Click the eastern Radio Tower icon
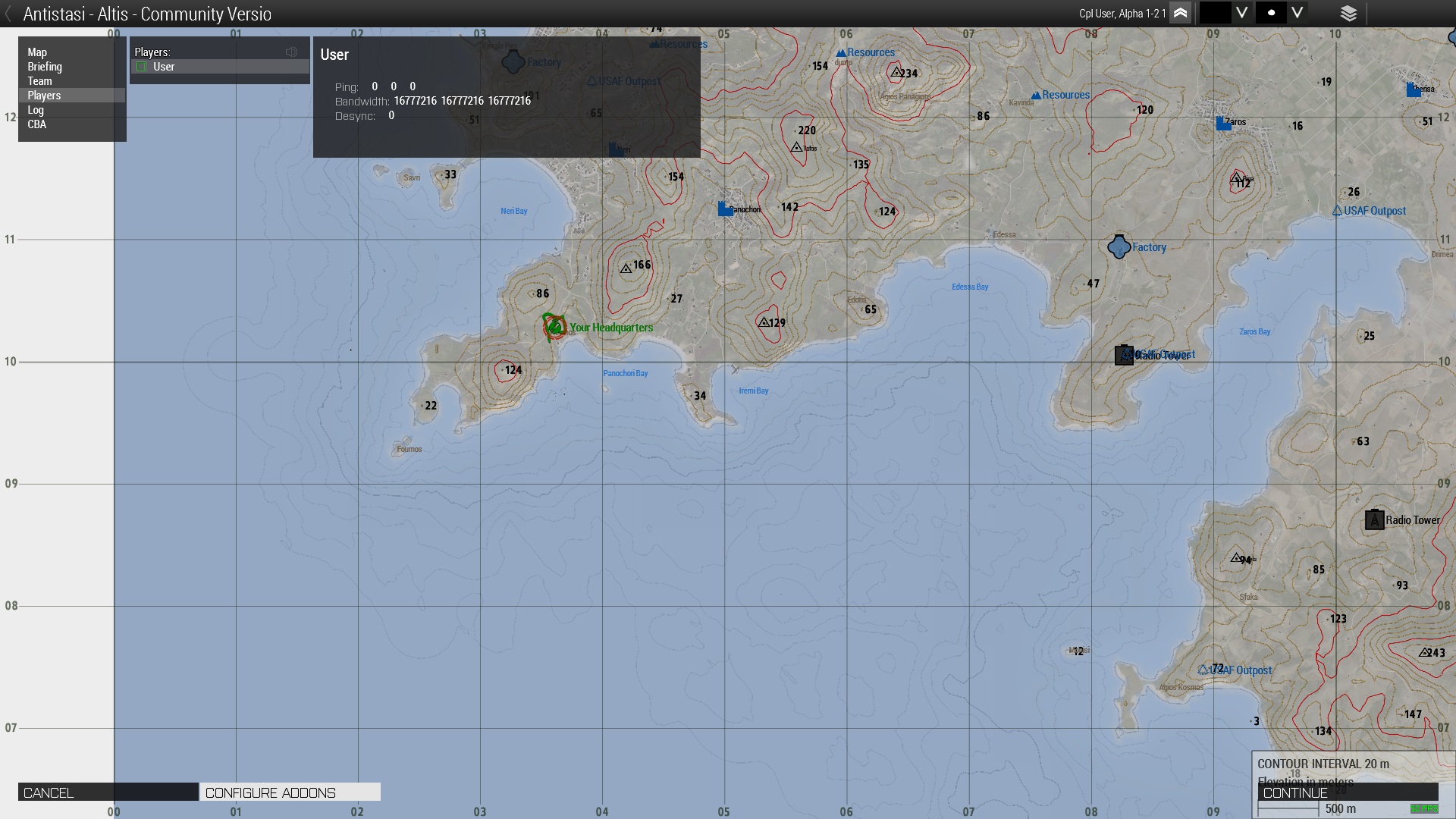1456x819 pixels. tap(1374, 520)
